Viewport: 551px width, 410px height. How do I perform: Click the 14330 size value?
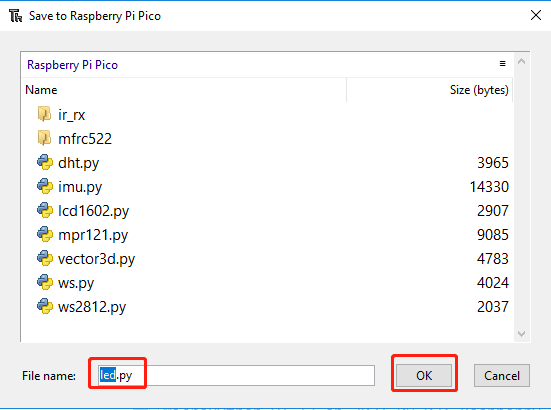(x=489, y=187)
